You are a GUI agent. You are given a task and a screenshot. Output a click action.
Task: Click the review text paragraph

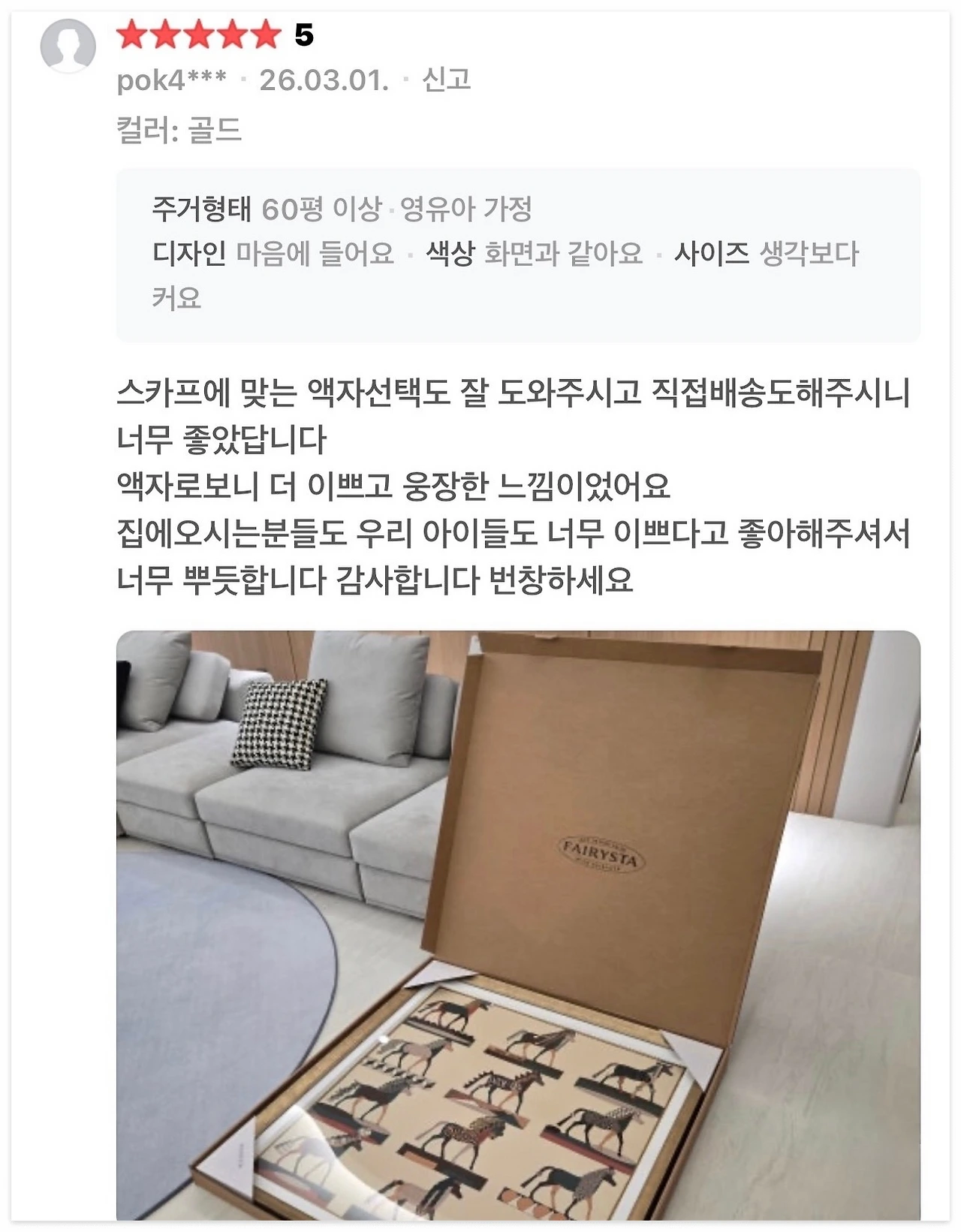coord(514,486)
